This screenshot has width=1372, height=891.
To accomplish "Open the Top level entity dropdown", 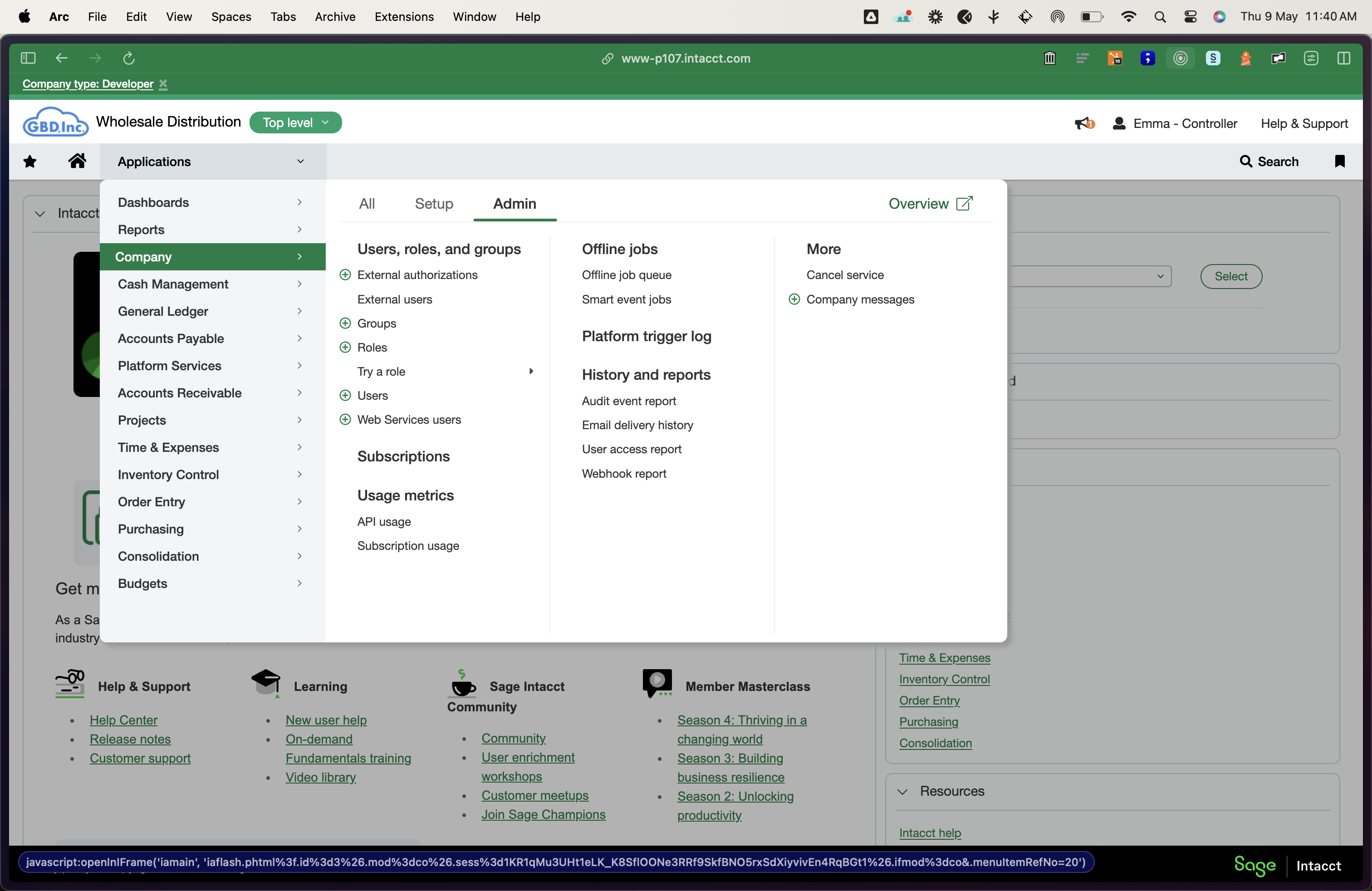I will 295,123.
